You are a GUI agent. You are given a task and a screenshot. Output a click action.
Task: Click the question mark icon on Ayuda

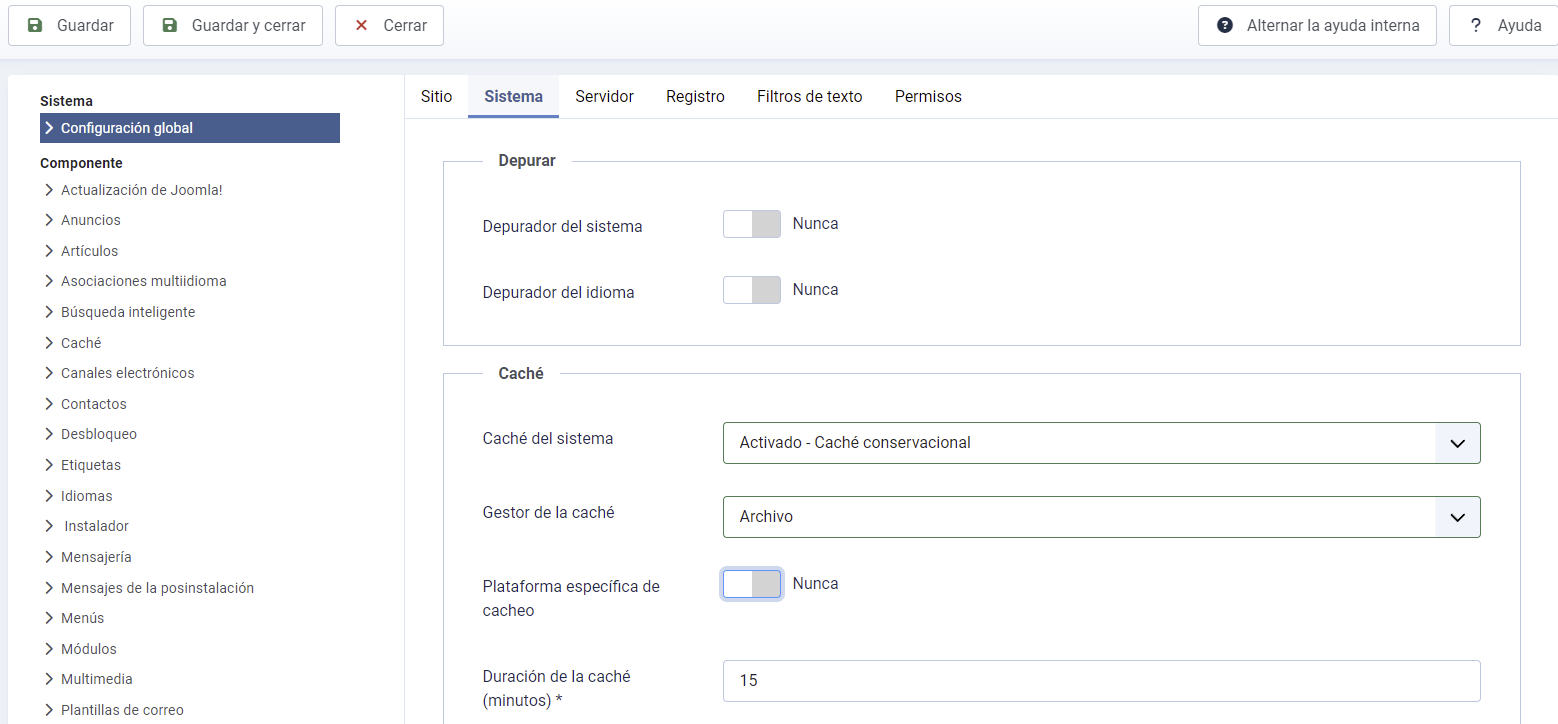1475,26
